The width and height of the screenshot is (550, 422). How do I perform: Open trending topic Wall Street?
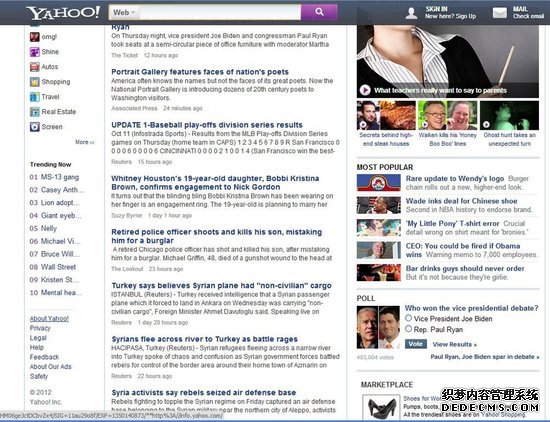coord(58,267)
